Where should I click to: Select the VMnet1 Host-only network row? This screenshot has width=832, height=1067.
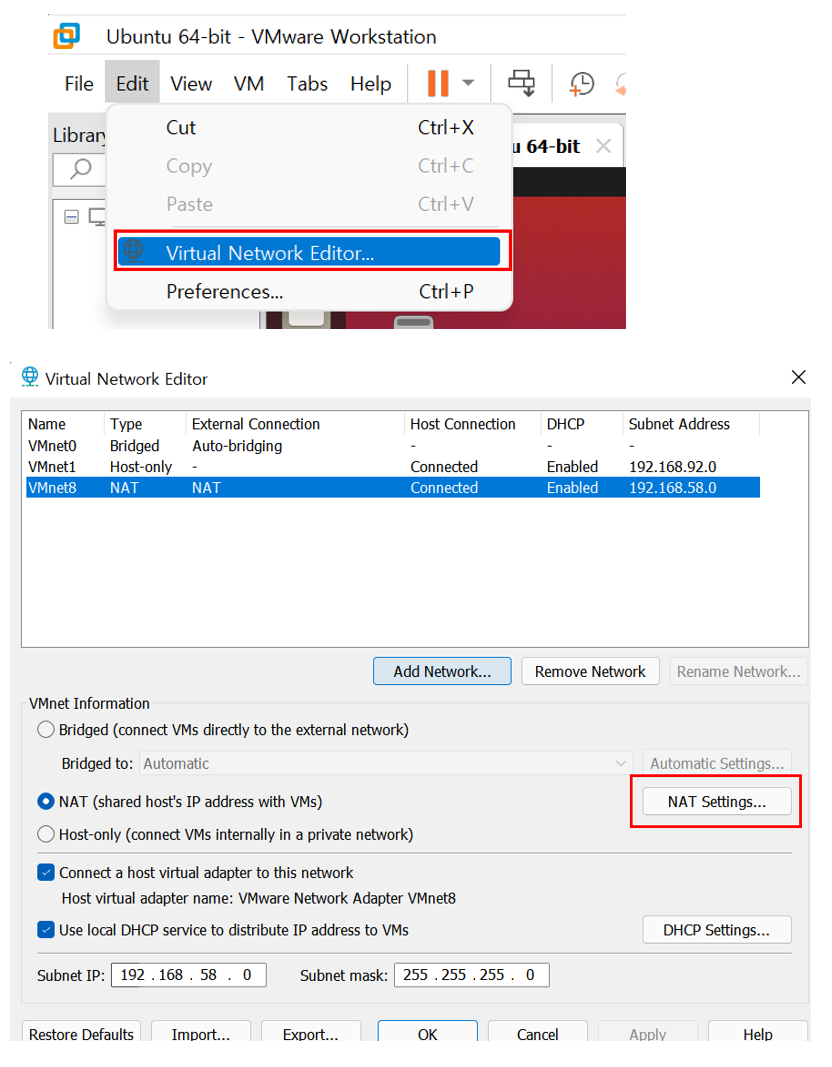coord(393,467)
